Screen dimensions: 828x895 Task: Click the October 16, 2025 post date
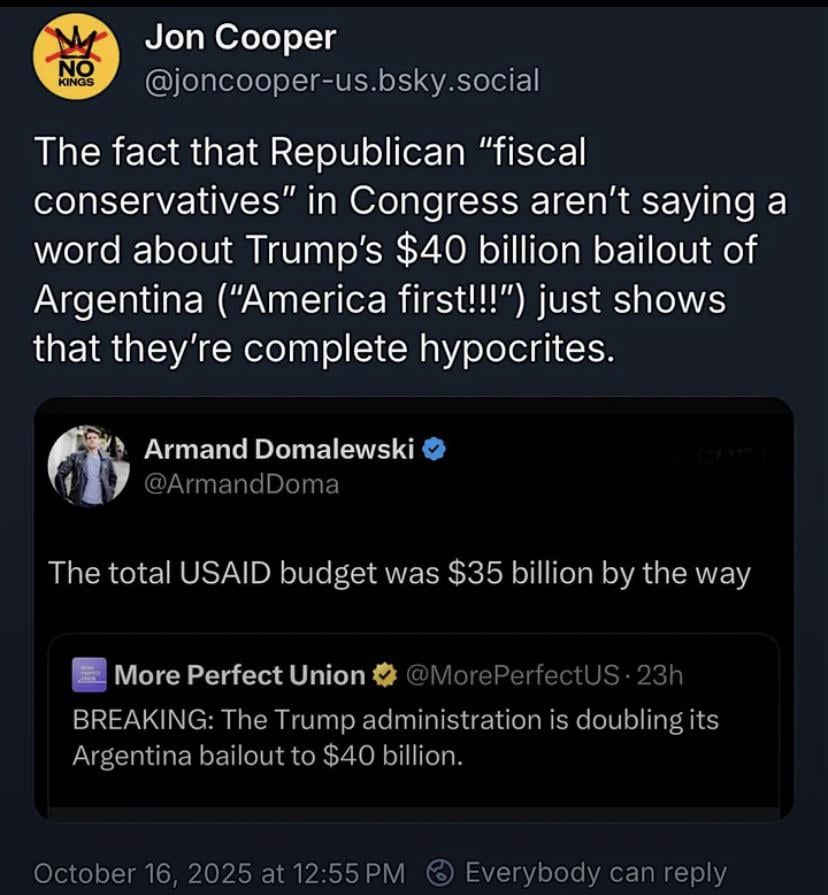(x=219, y=873)
